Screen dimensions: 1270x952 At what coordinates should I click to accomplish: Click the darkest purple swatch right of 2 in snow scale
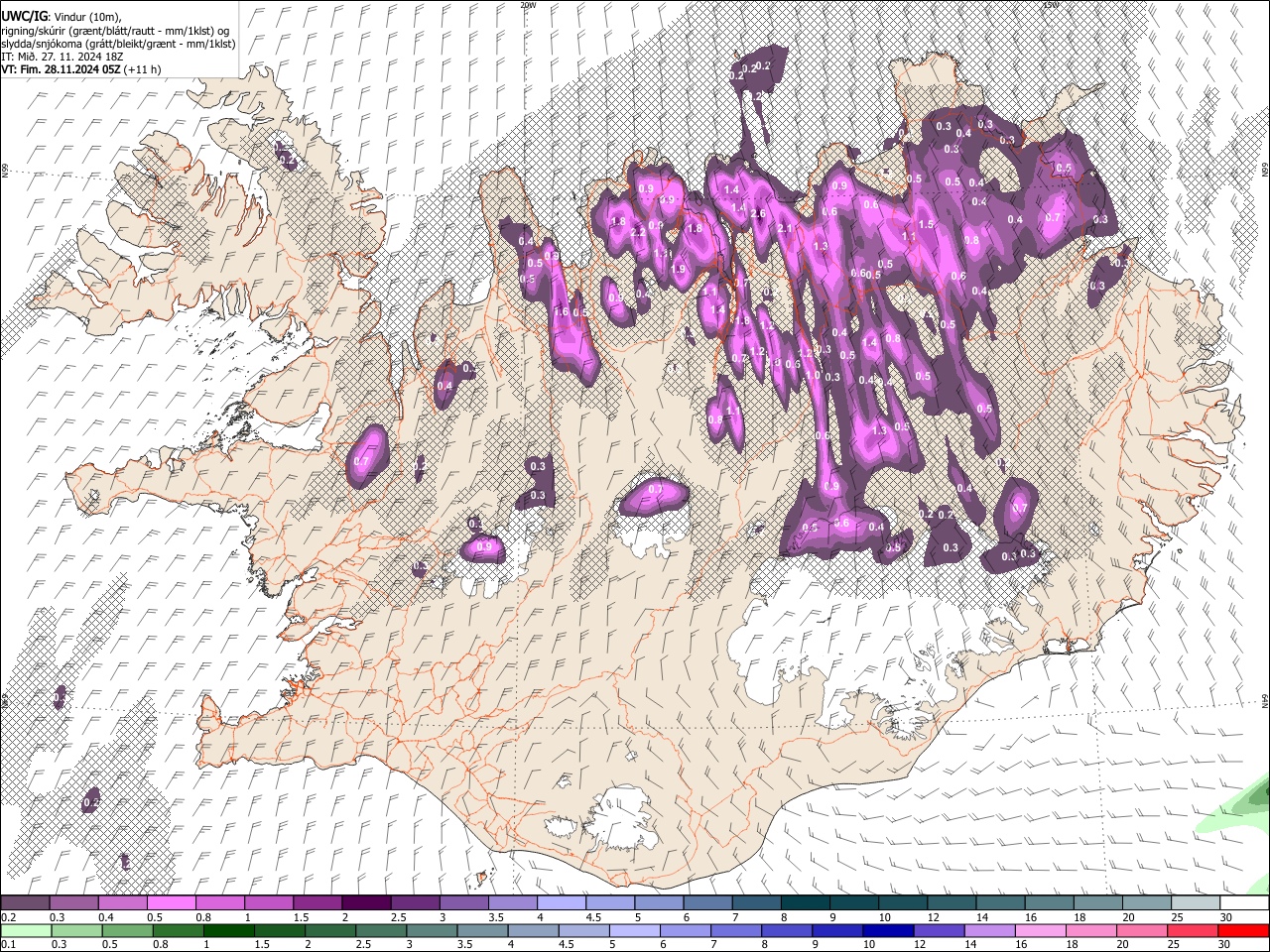coord(365,903)
